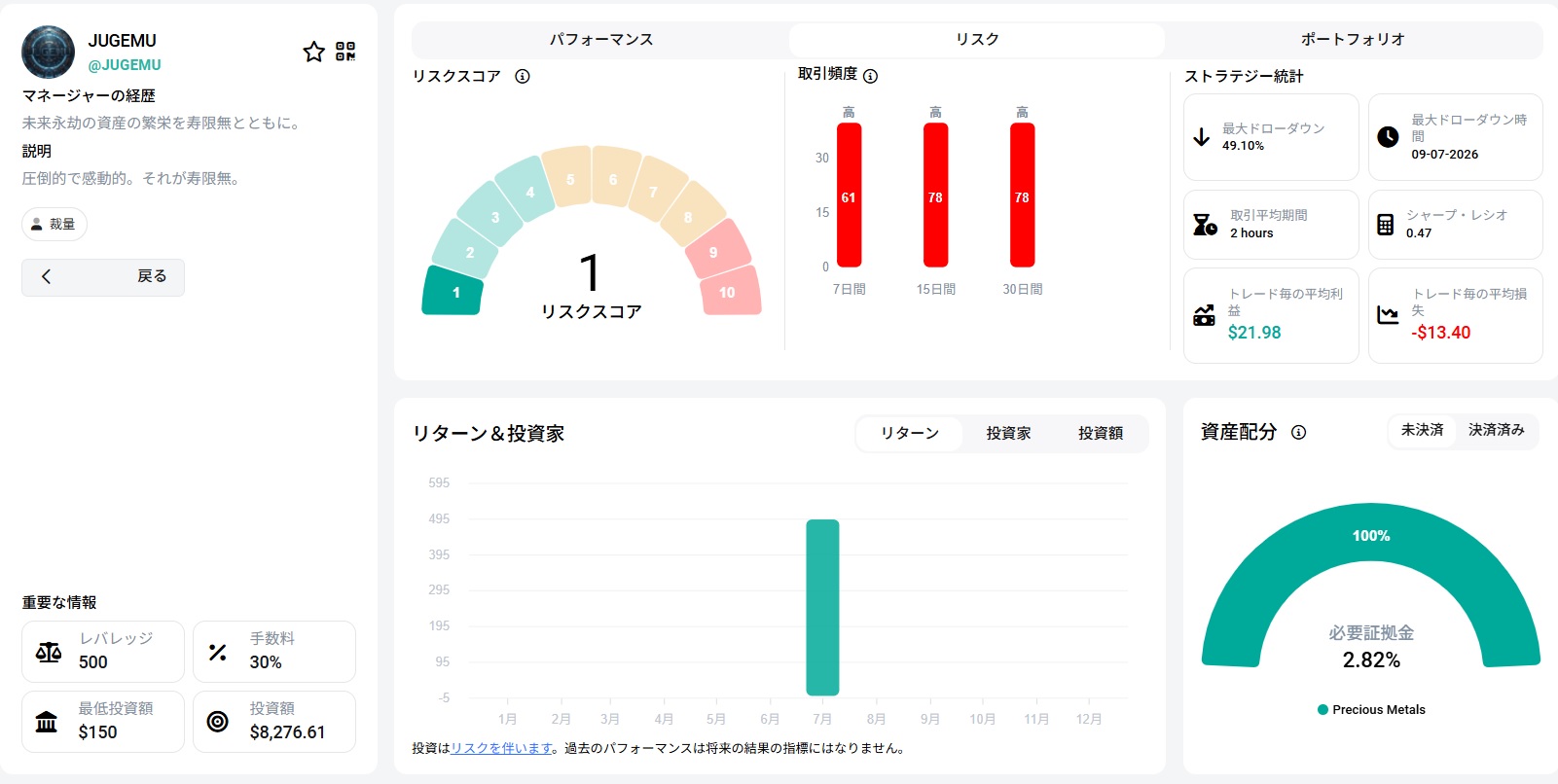Click risk gauge segment 5
Screen dimensions: 1558x784
[568, 178]
